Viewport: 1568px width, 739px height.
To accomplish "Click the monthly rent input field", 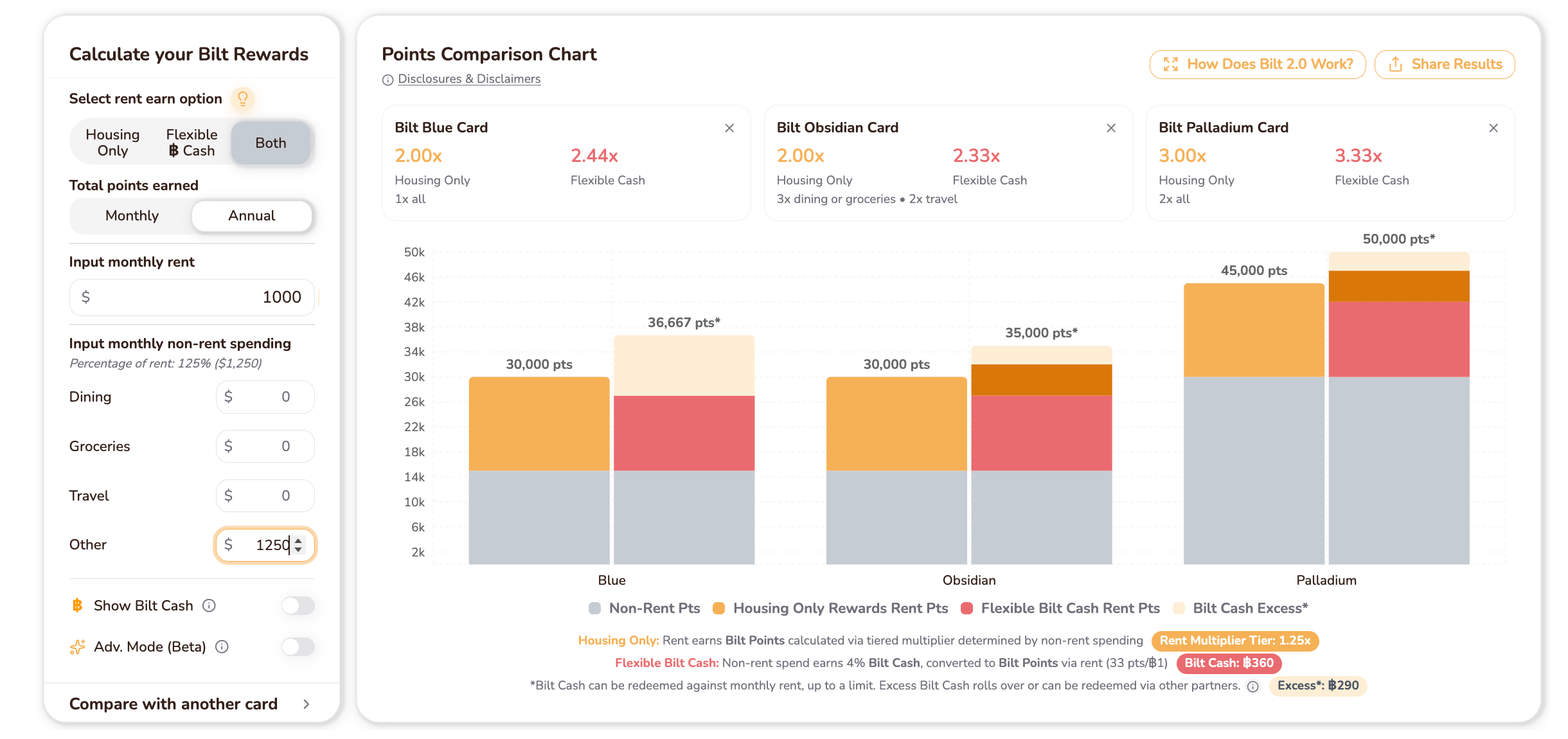I will coord(192,297).
